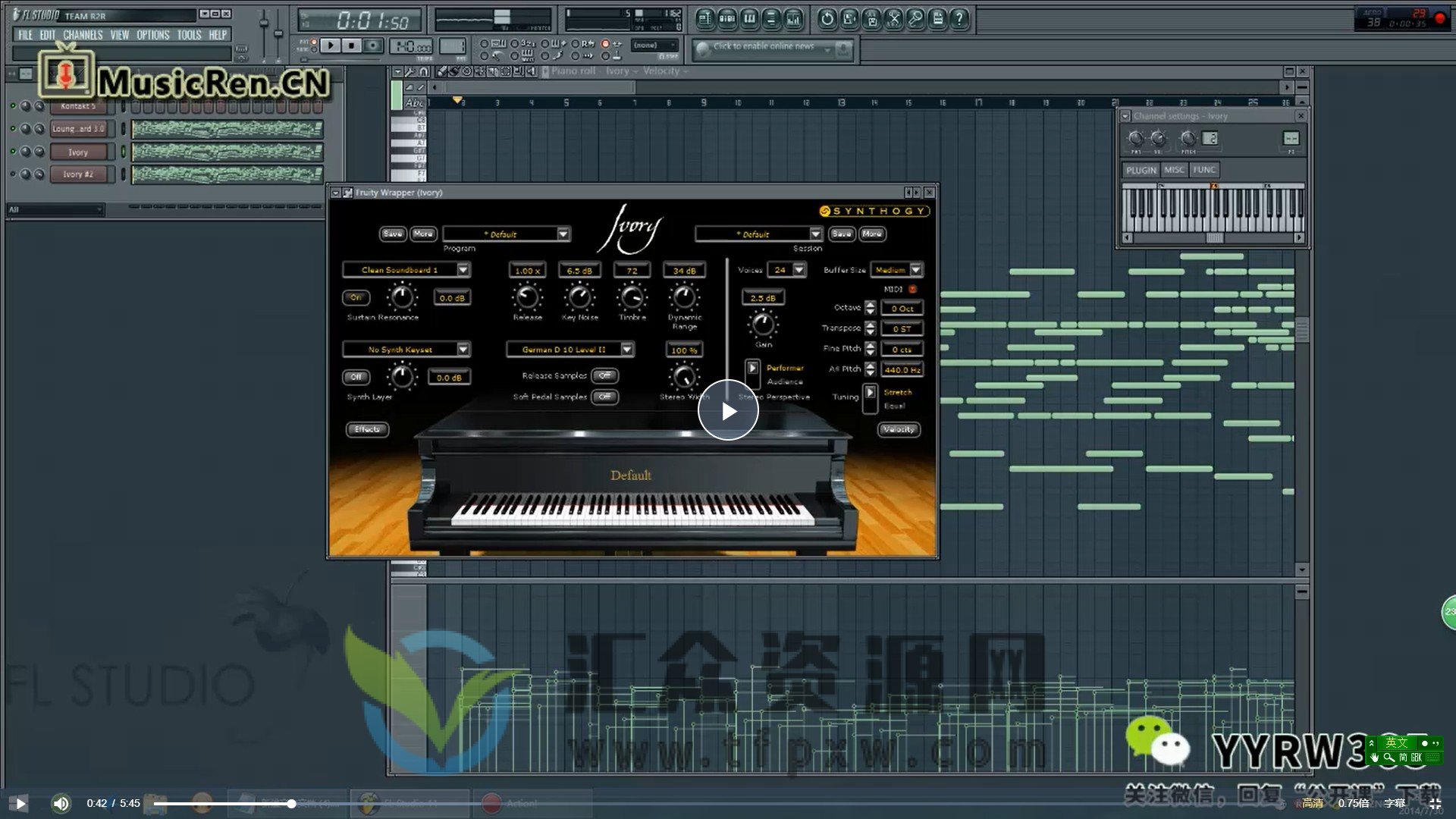1456x819 pixels.
Task: Open the Voices 24 dropdown
Action: [786, 270]
